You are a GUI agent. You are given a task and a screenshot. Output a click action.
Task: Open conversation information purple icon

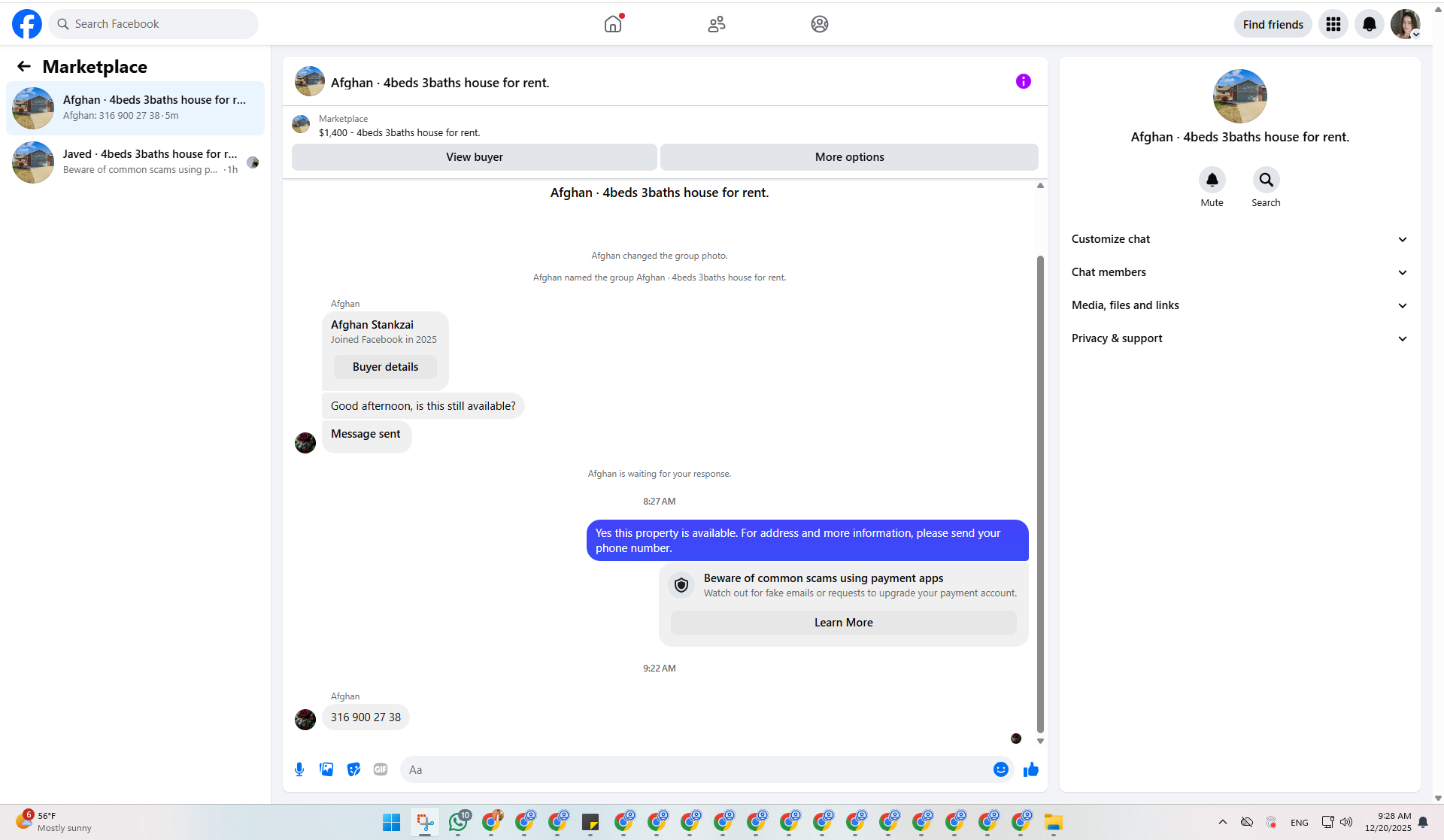1024,81
